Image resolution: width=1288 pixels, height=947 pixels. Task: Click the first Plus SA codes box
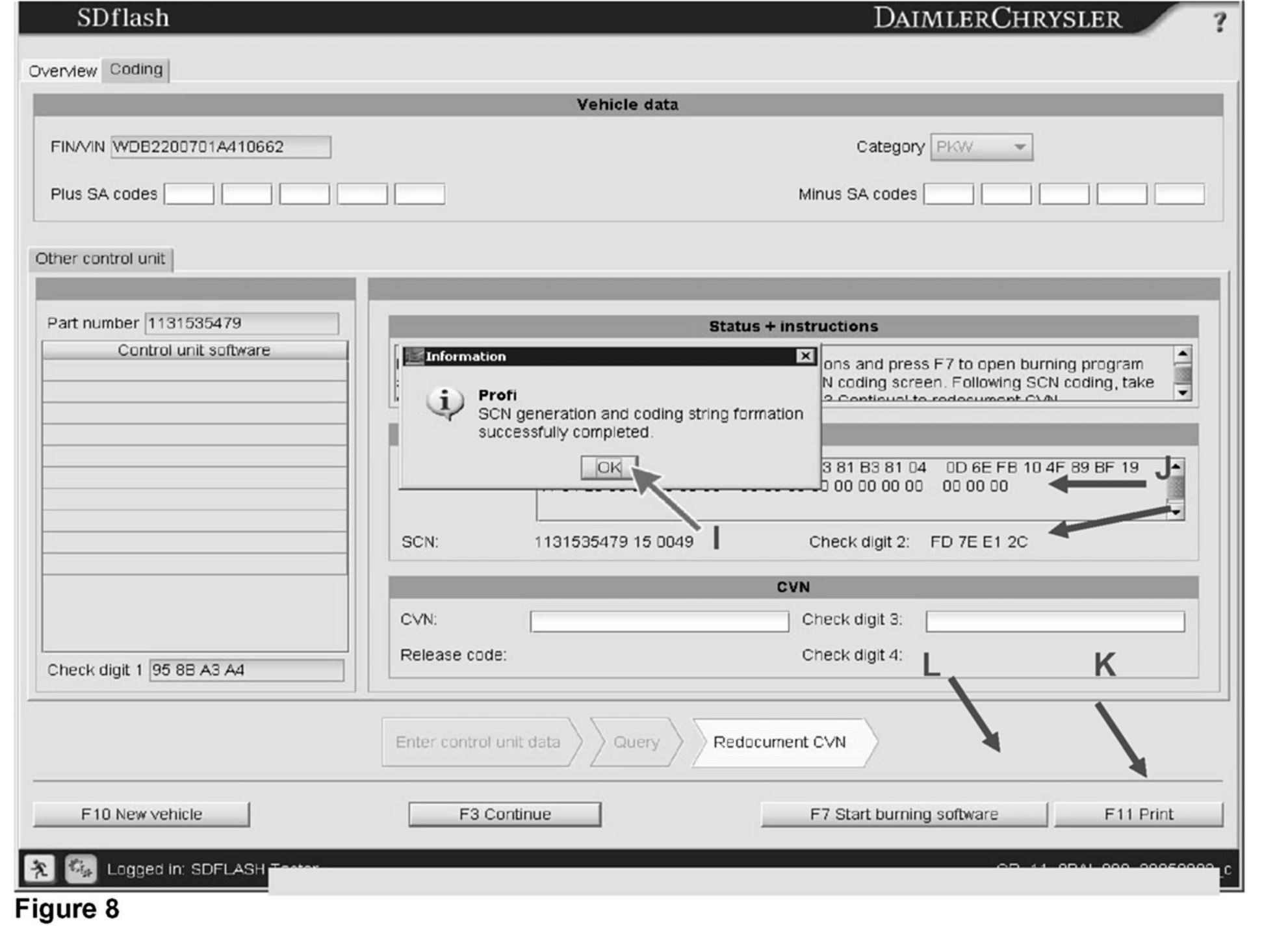pos(189,194)
